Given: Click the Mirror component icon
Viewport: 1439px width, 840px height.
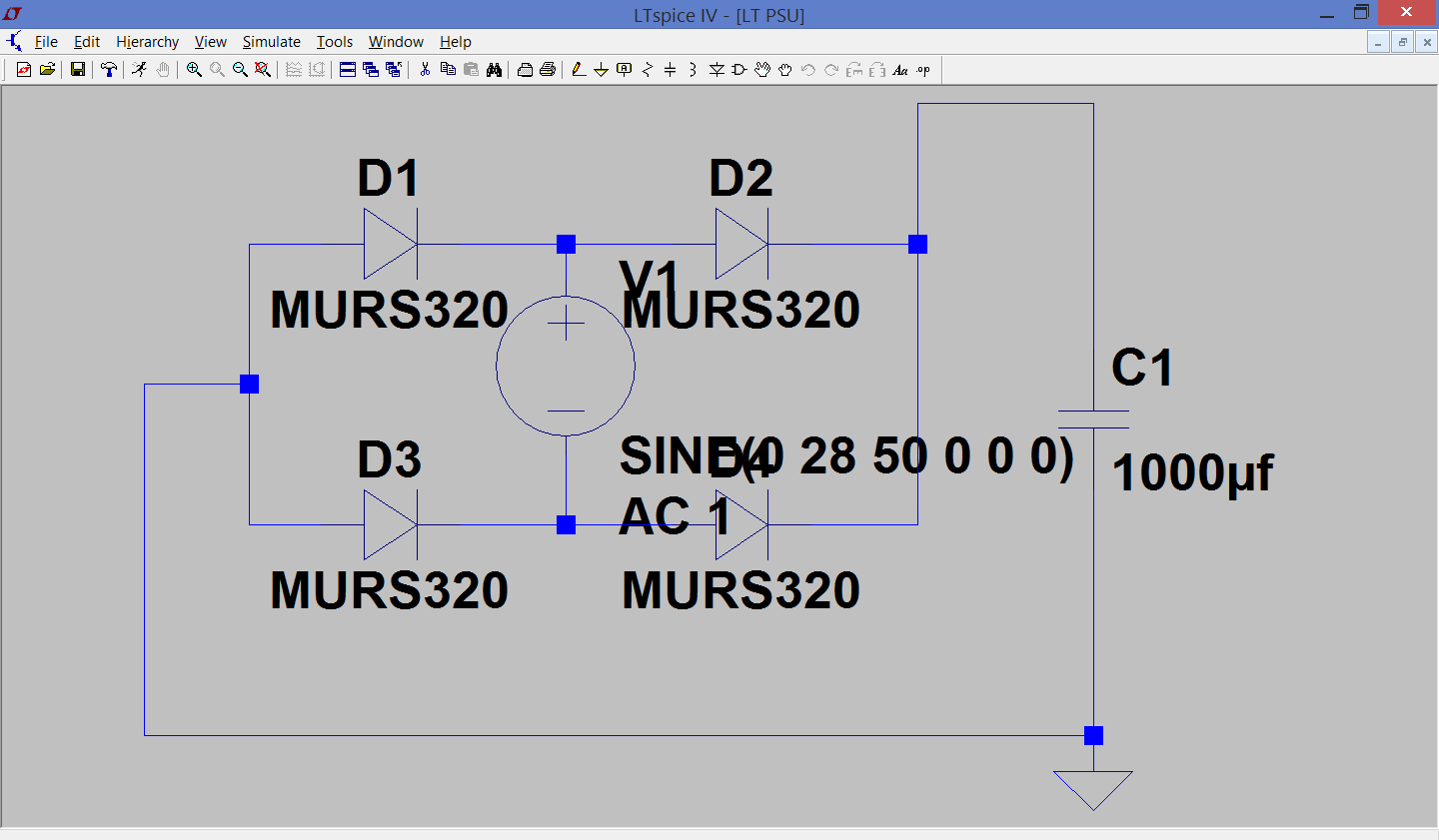Looking at the screenshot, I should pyautogui.click(x=877, y=70).
